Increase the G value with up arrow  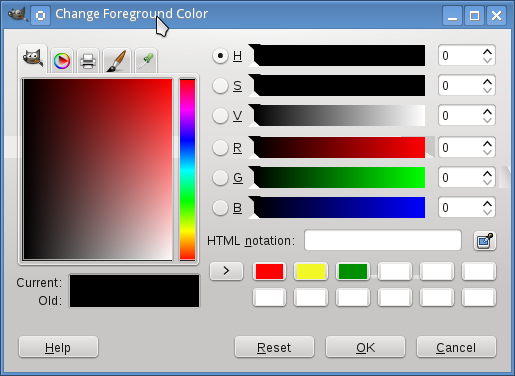click(x=487, y=173)
